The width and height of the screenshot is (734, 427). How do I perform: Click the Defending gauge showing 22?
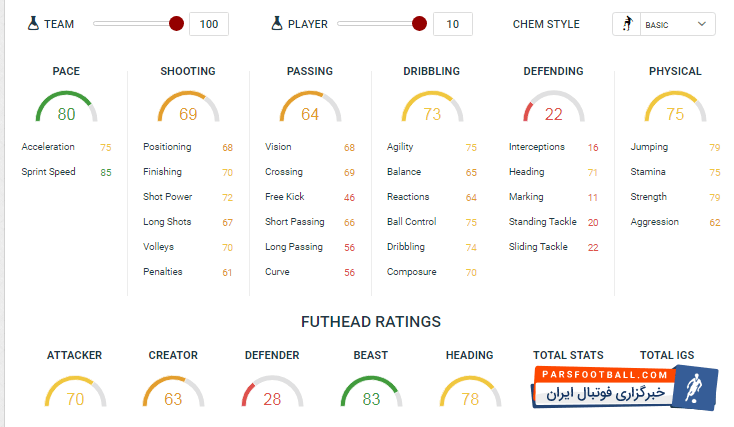(553, 110)
